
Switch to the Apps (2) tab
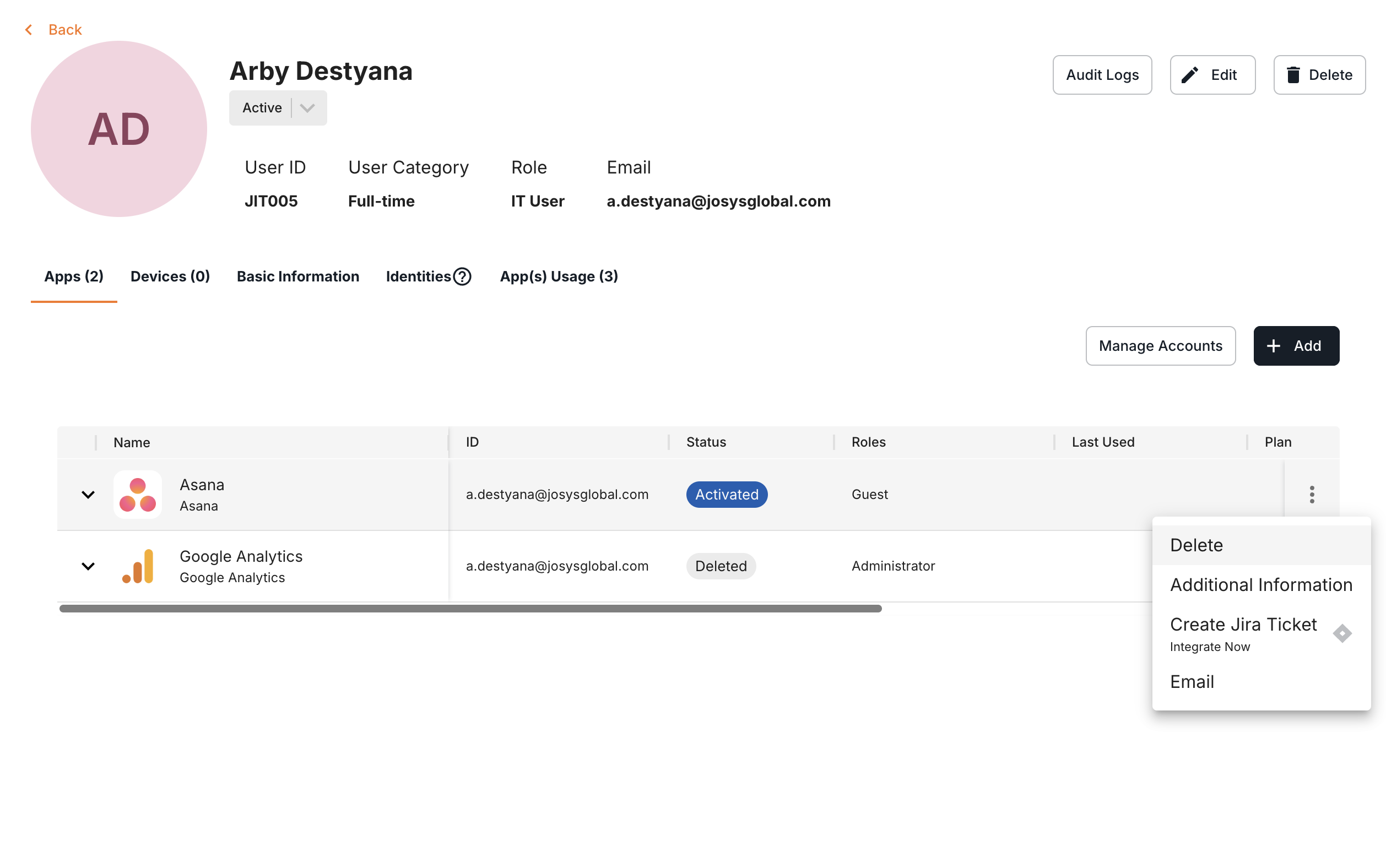74,276
